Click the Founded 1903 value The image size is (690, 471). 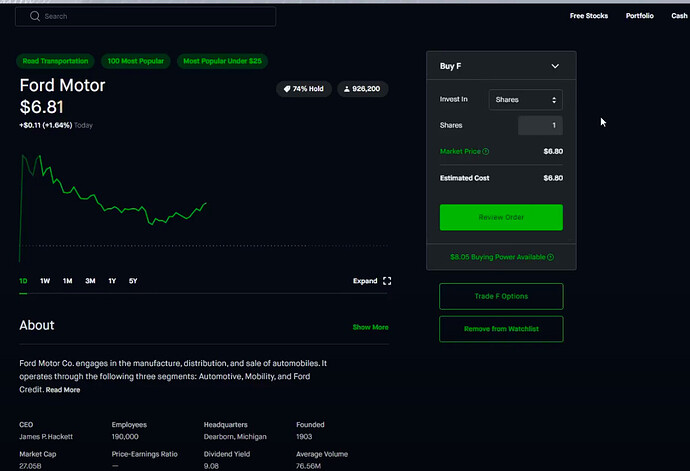304,437
